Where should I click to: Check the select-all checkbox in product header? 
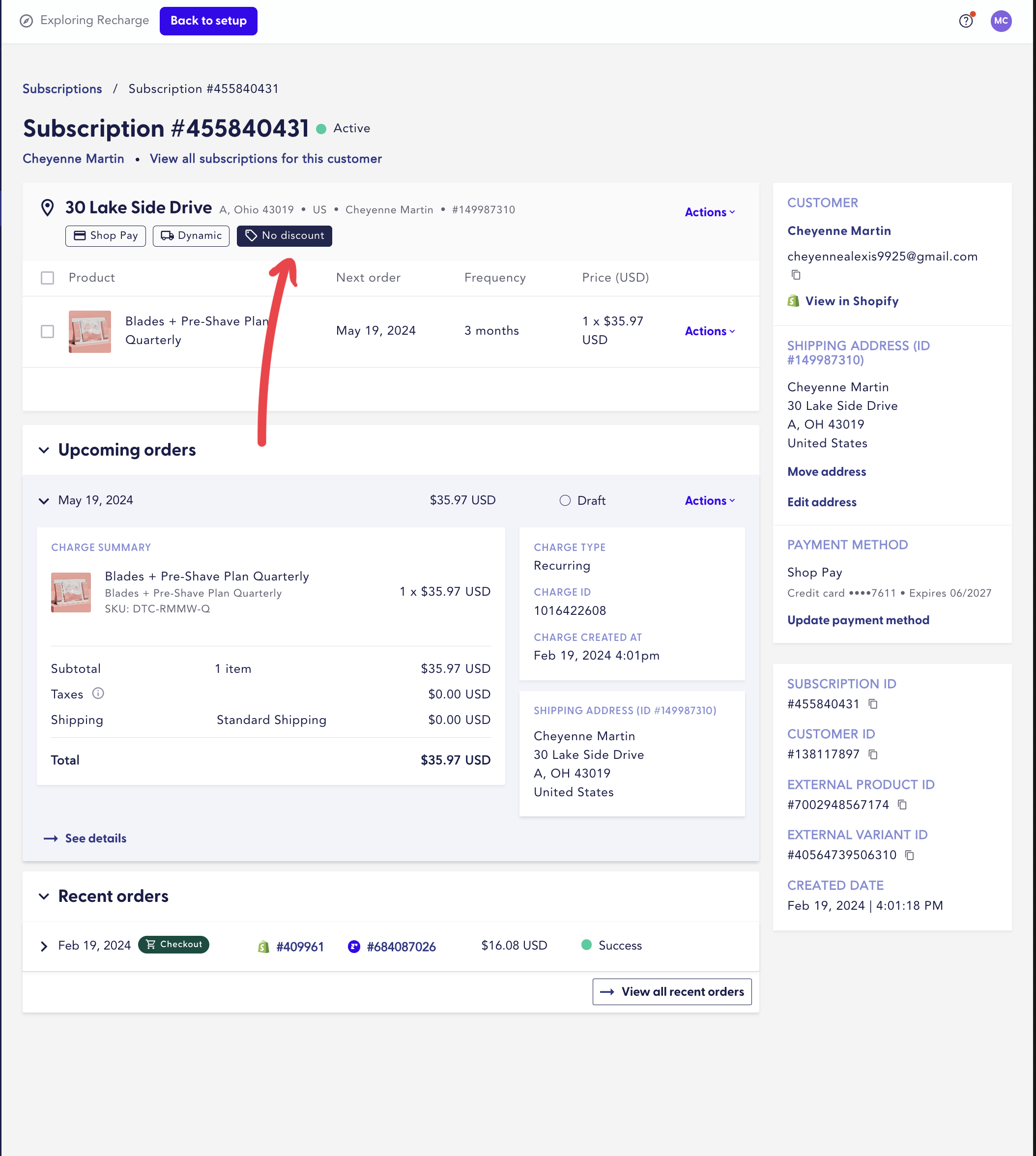click(48, 278)
